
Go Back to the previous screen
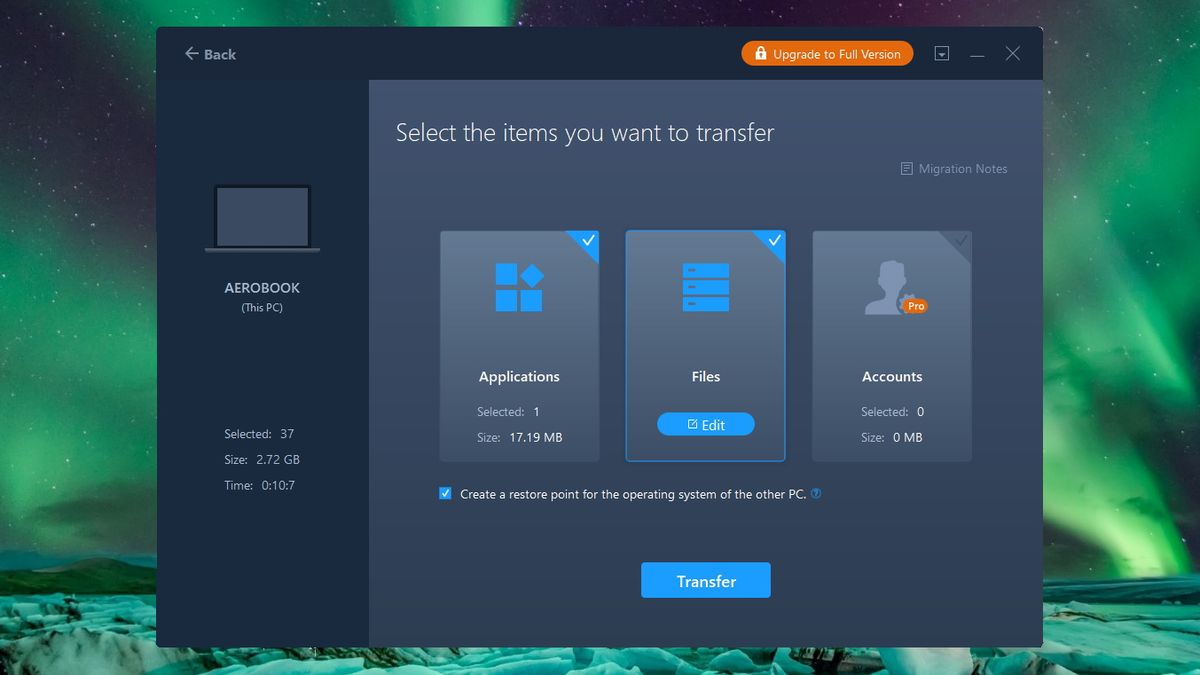point(209,54)
